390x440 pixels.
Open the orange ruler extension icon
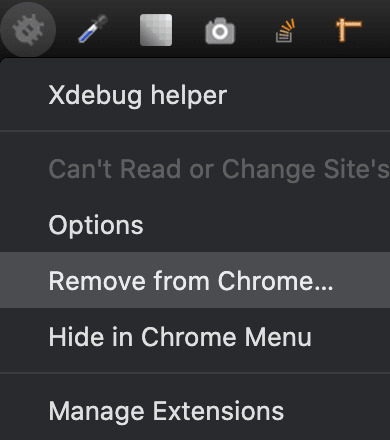[x=349, y=30]
